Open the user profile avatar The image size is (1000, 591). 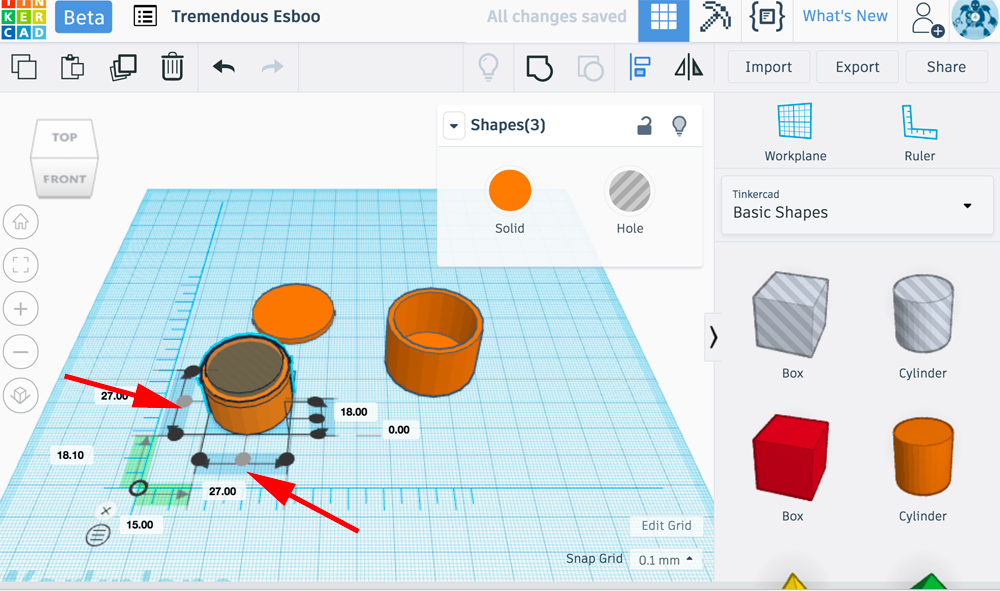(974, 19)
